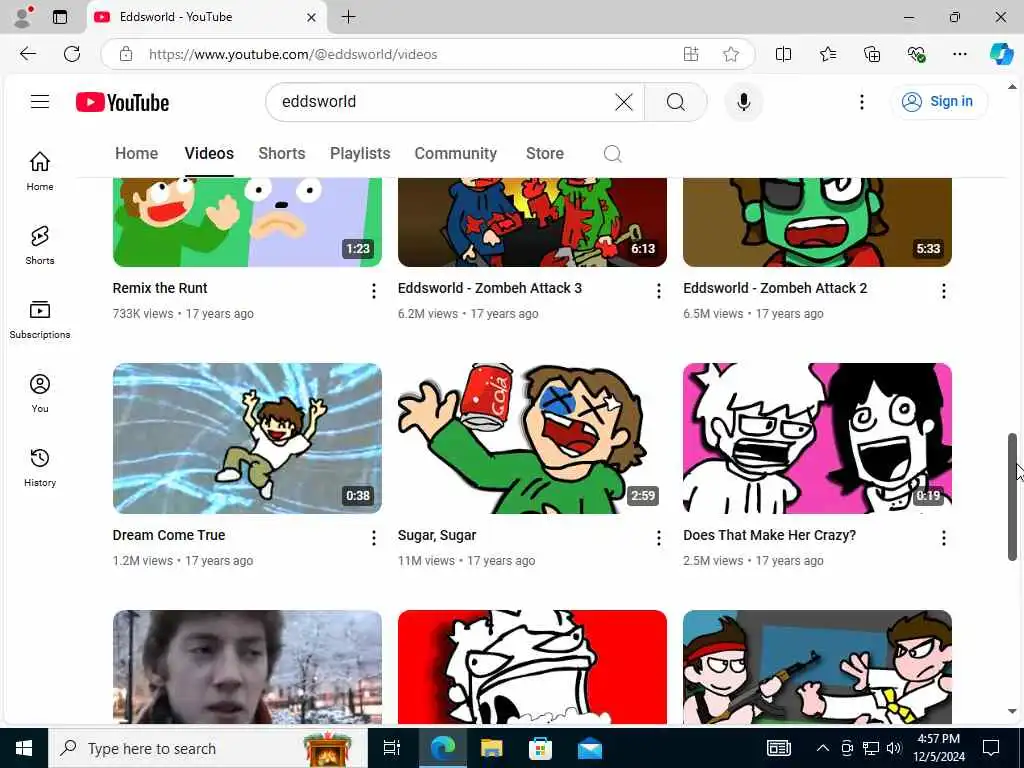The image size is (1024, 768).
Task: Open File Explorer from taskbar
Action: pos(491,748)
